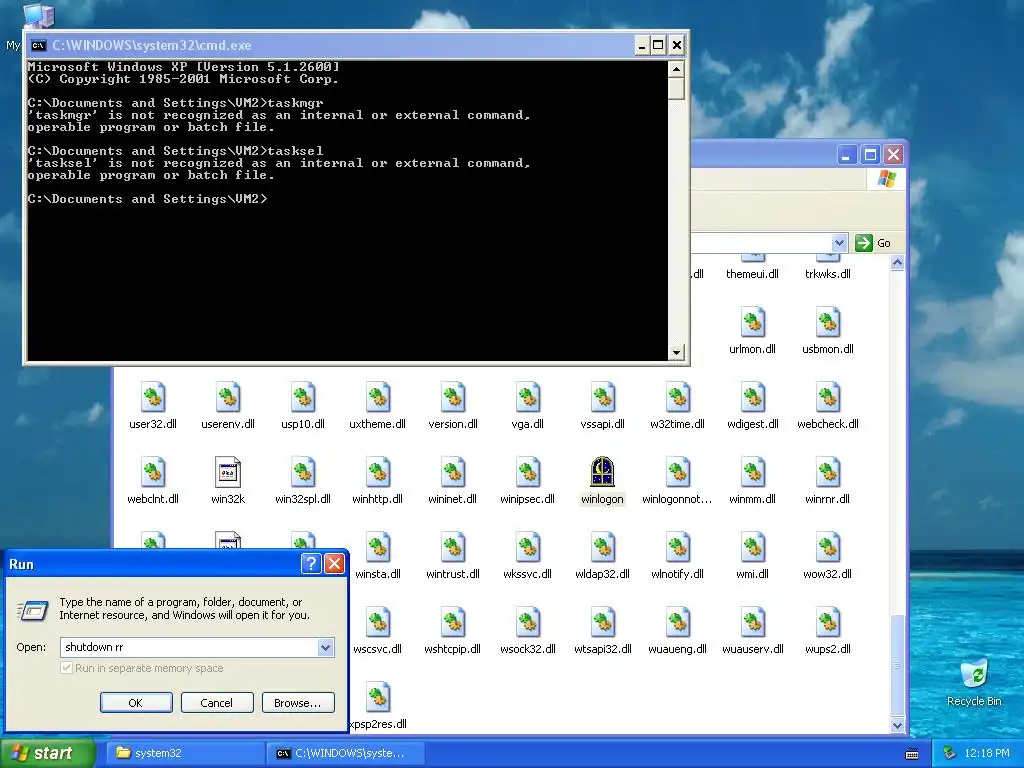
Task: Expand the Open field history dropdown
Action: click(325, 647)
